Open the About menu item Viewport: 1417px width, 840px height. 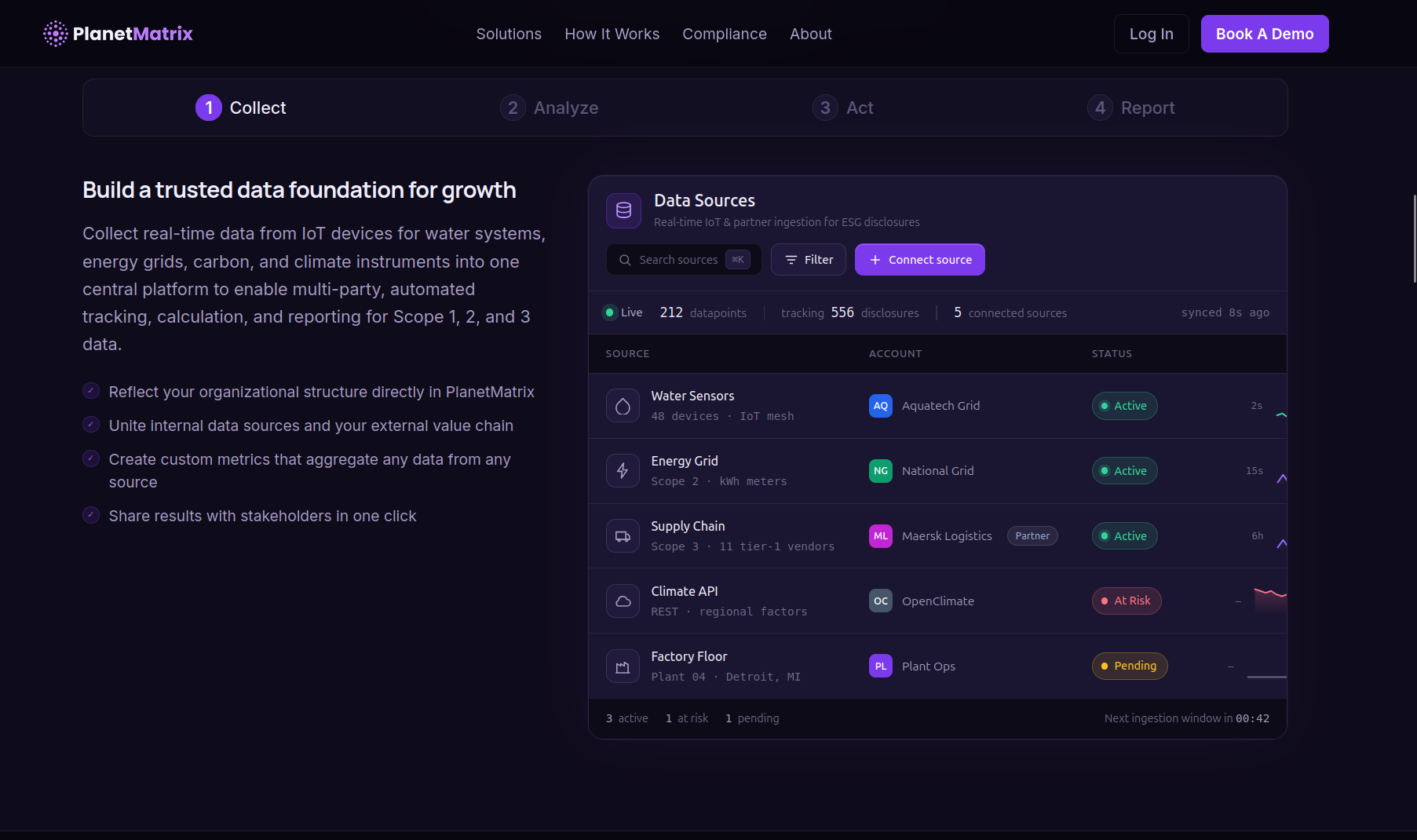(x=811, y=34)
